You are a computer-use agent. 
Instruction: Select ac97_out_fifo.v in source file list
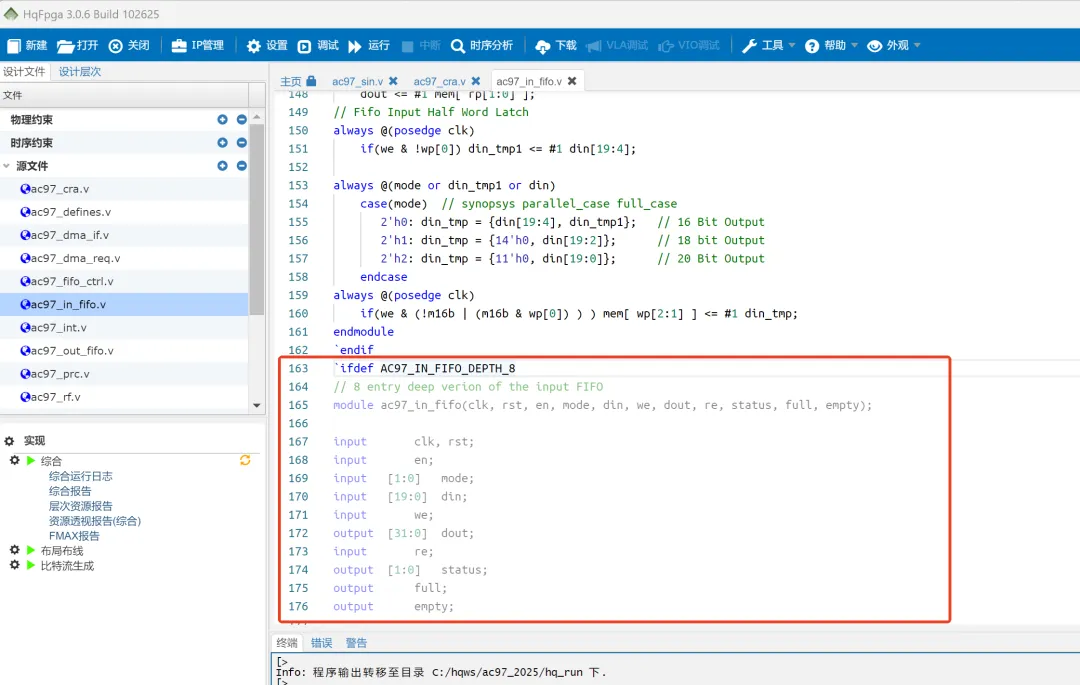point(71,351)
